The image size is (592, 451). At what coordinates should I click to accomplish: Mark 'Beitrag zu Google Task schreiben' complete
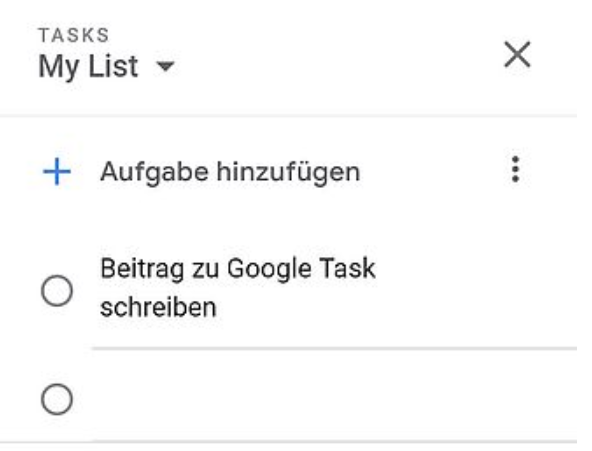57,290
